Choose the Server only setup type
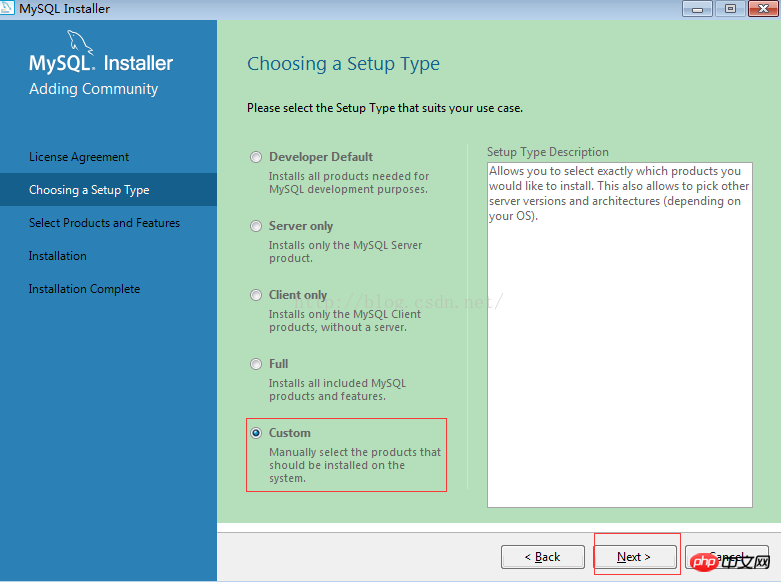781x582 pixels. click(256, 226)
